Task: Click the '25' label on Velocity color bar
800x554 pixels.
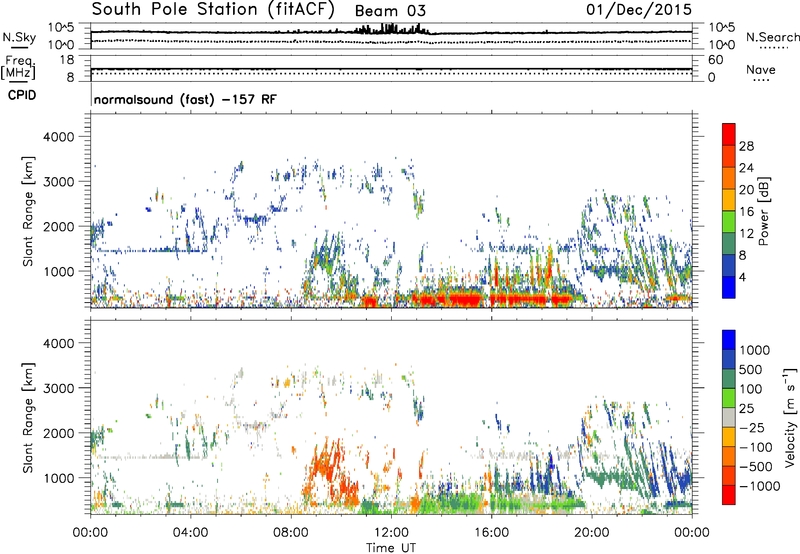Action: pos(746,409)
